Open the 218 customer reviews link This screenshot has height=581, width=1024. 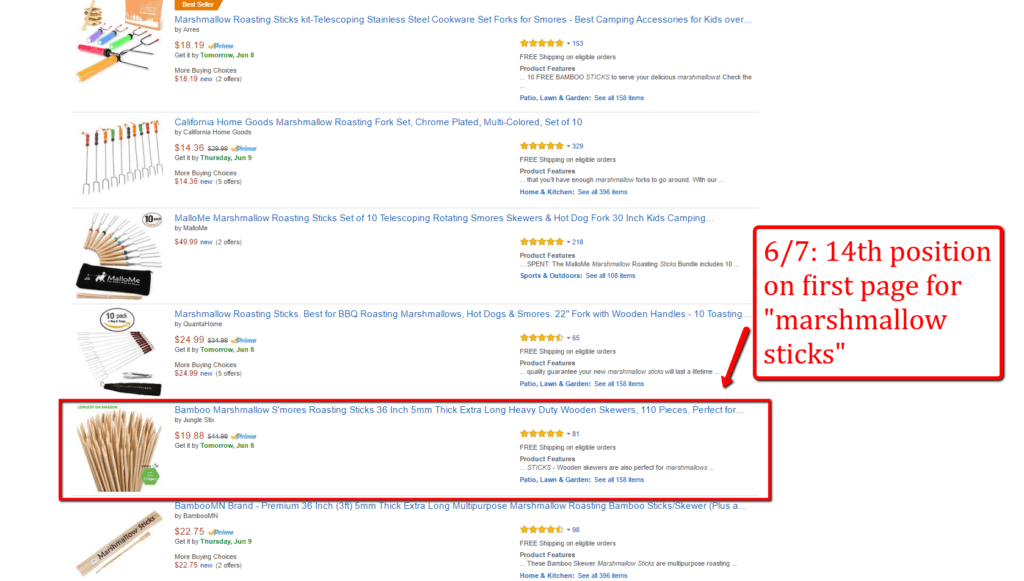pos(578,242)
